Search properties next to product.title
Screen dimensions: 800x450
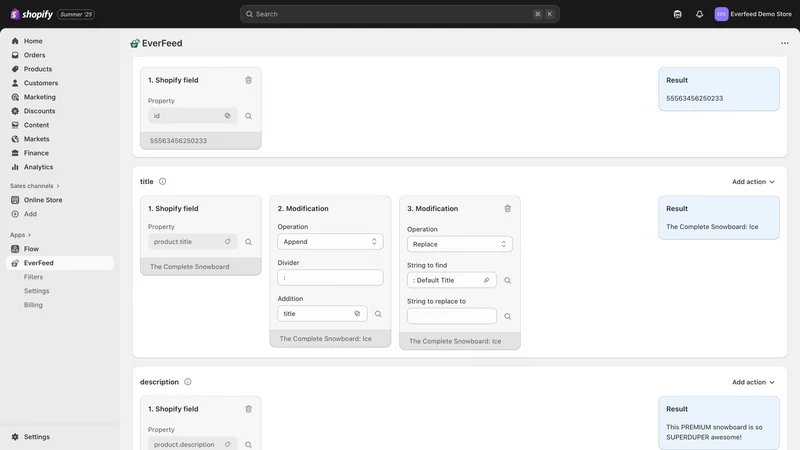click(x=248, y=242)
